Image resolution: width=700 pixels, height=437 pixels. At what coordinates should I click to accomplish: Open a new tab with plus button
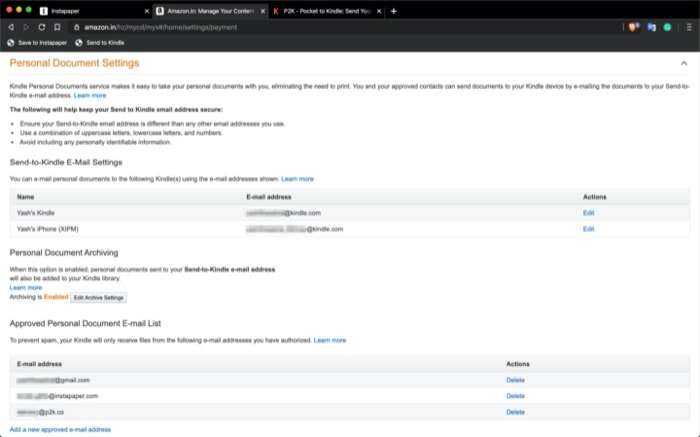pos(393,11)
